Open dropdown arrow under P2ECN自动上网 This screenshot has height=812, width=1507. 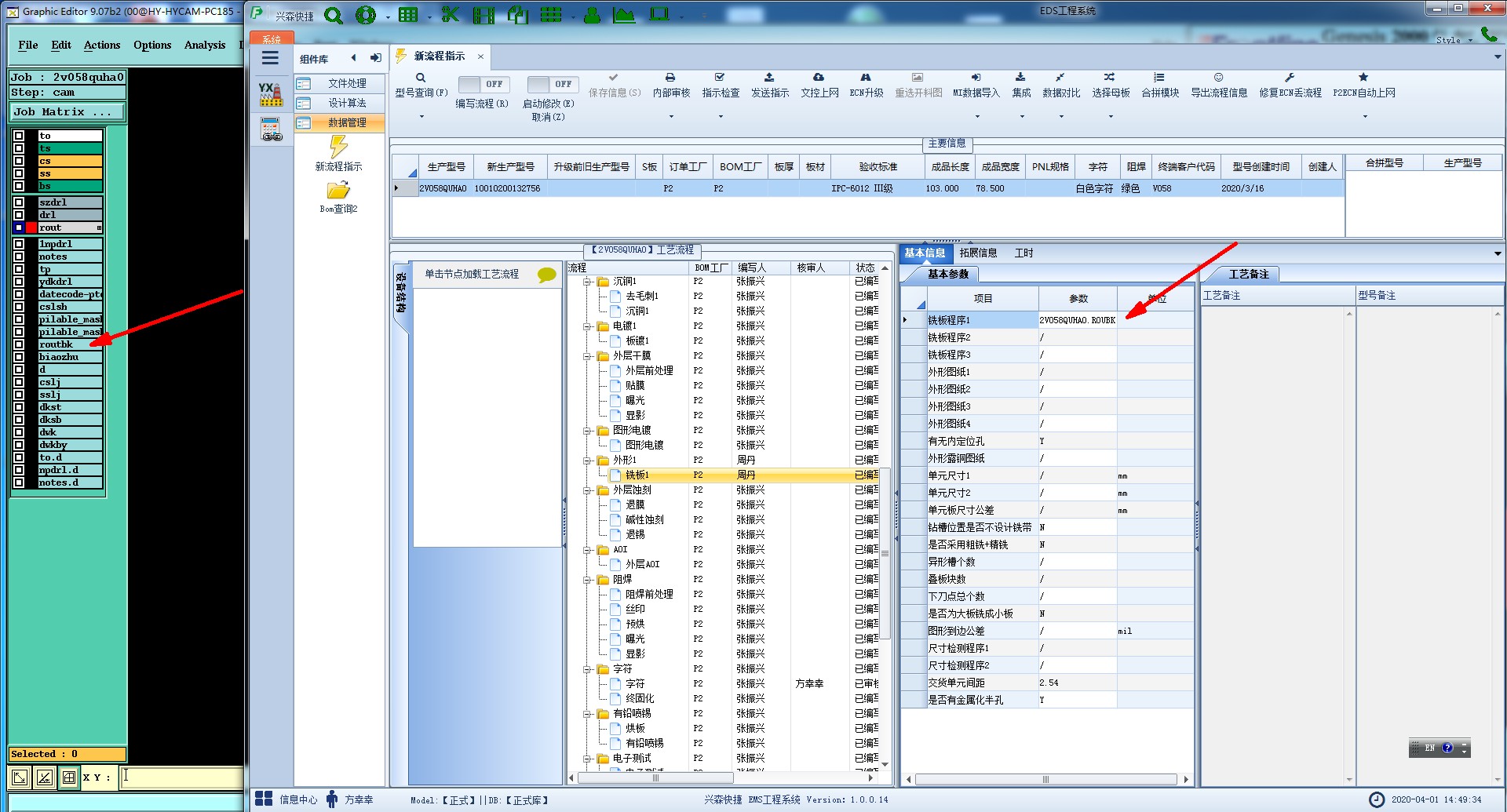(1365, 117)
